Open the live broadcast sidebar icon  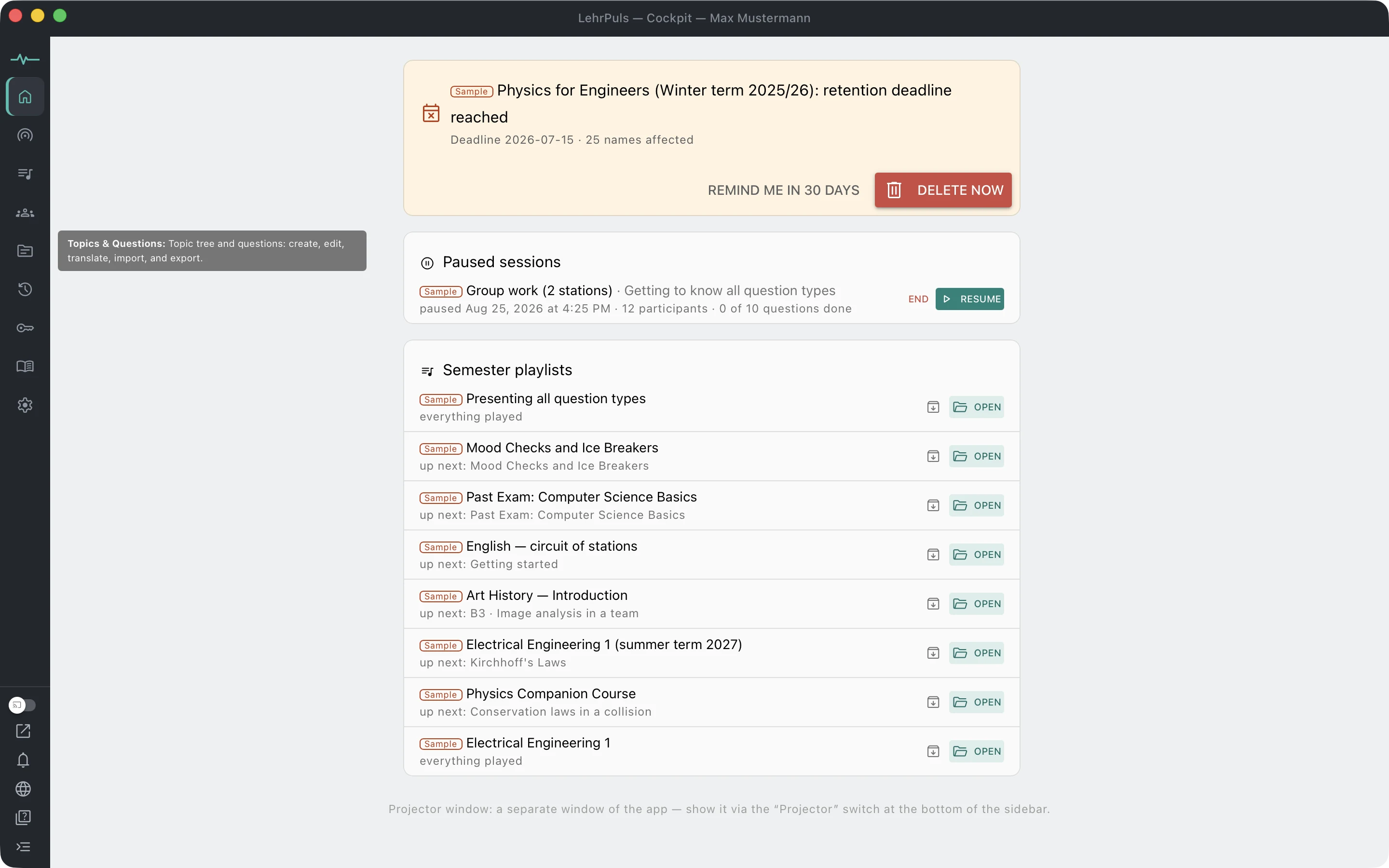tap(25, 135)
